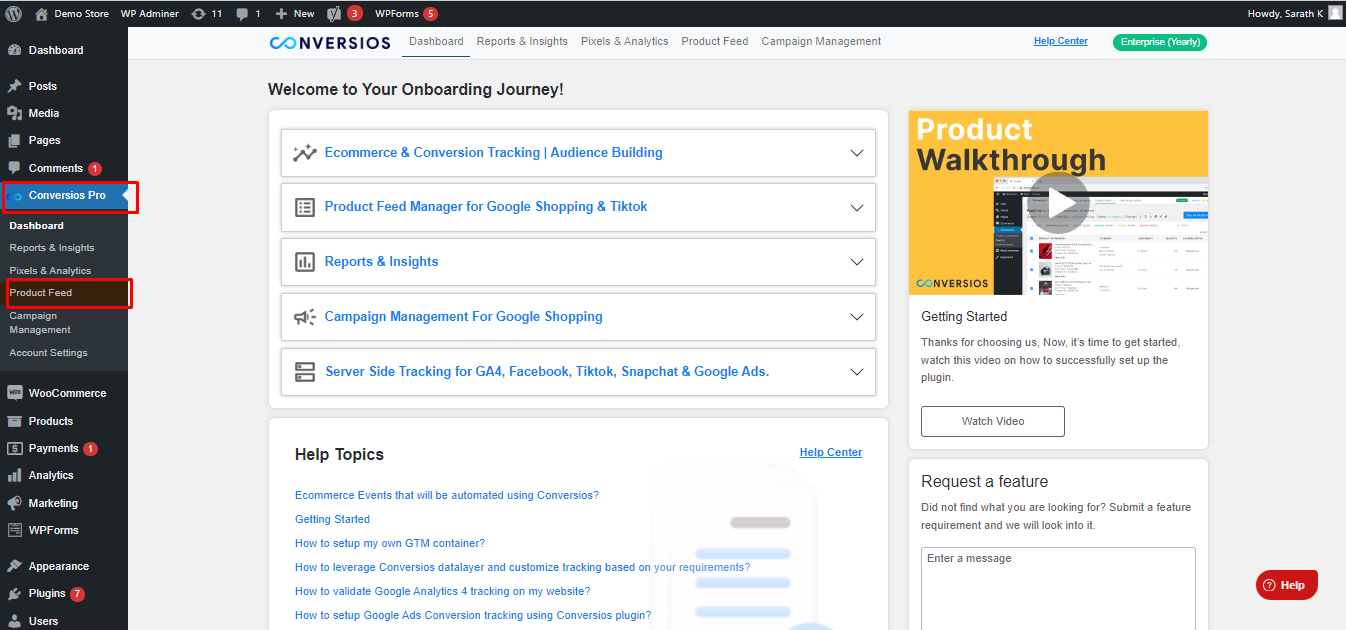Click the Yoast SEO icon in admin bar

335,14
